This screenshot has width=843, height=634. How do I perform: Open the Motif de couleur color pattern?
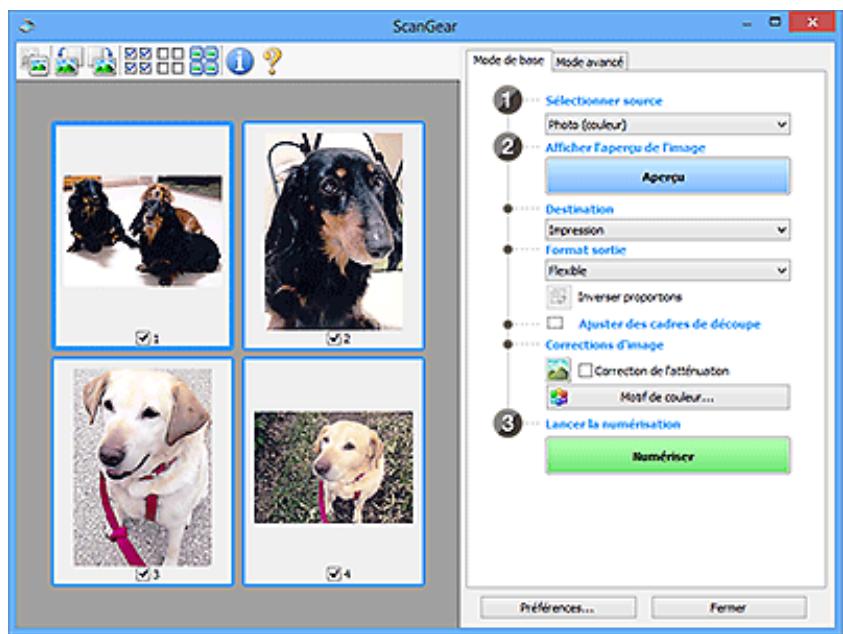pyautogui.click(x=667, y=397)
